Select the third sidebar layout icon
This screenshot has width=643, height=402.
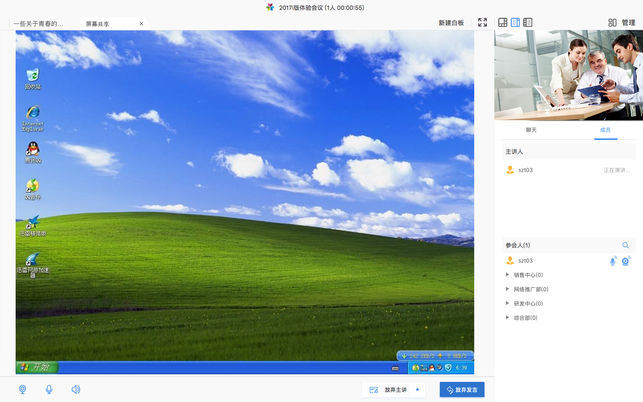click(x=528, y=22)
